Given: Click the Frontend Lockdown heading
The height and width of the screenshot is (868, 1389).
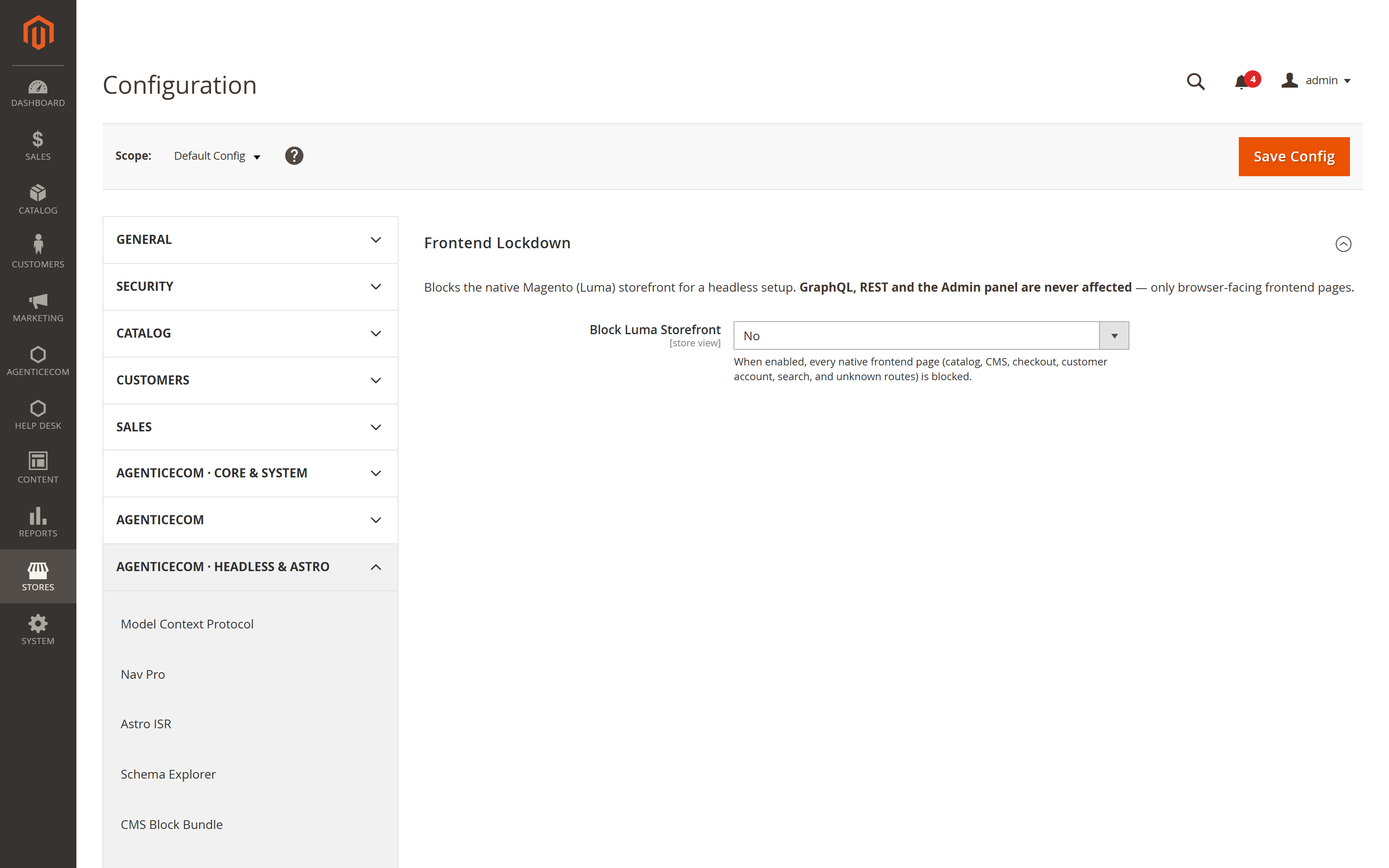Looking at the screenshot, I should [497, 243].
